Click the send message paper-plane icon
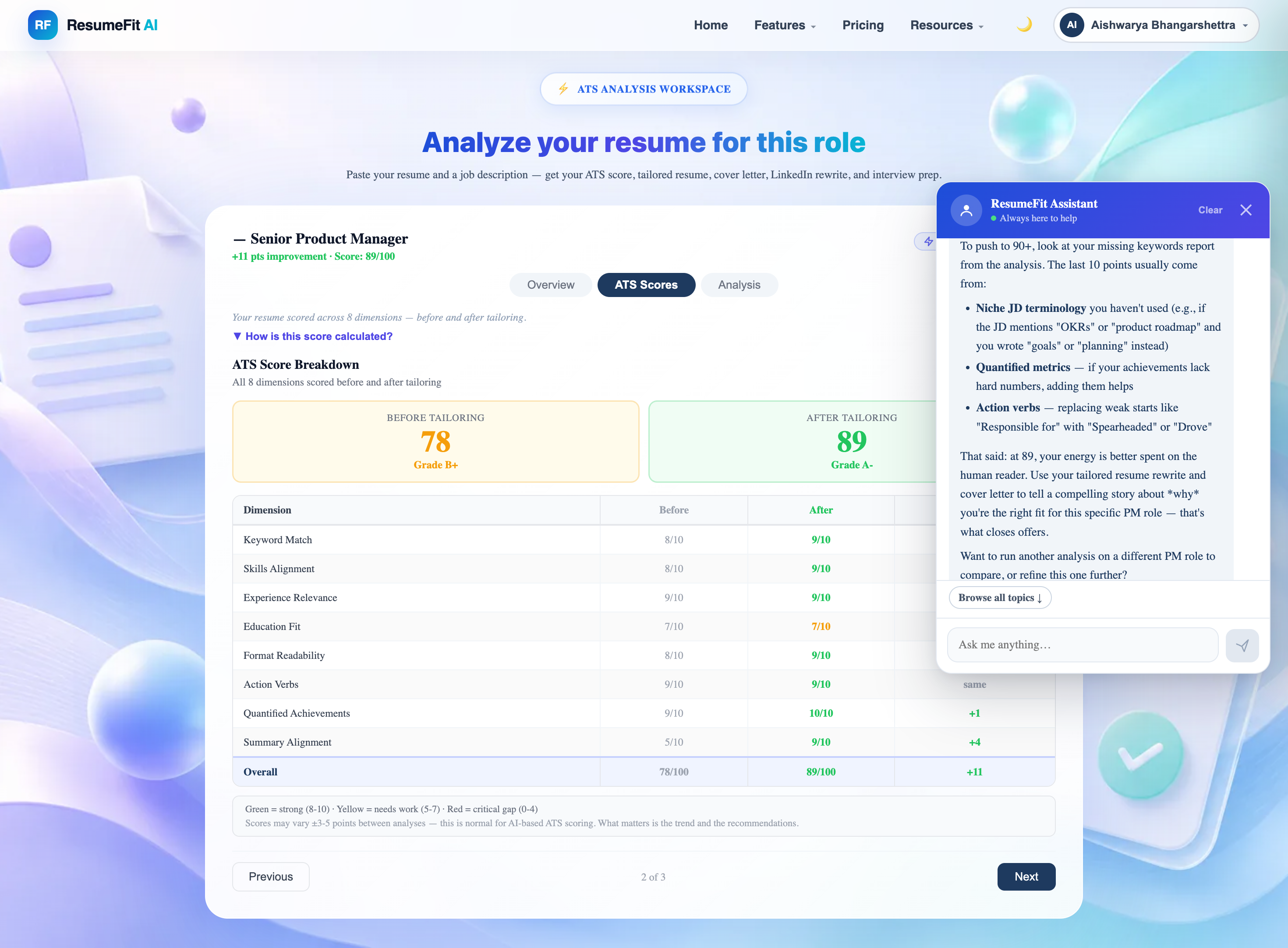This screenshot has width=1288, height=948. point(1242,646)
